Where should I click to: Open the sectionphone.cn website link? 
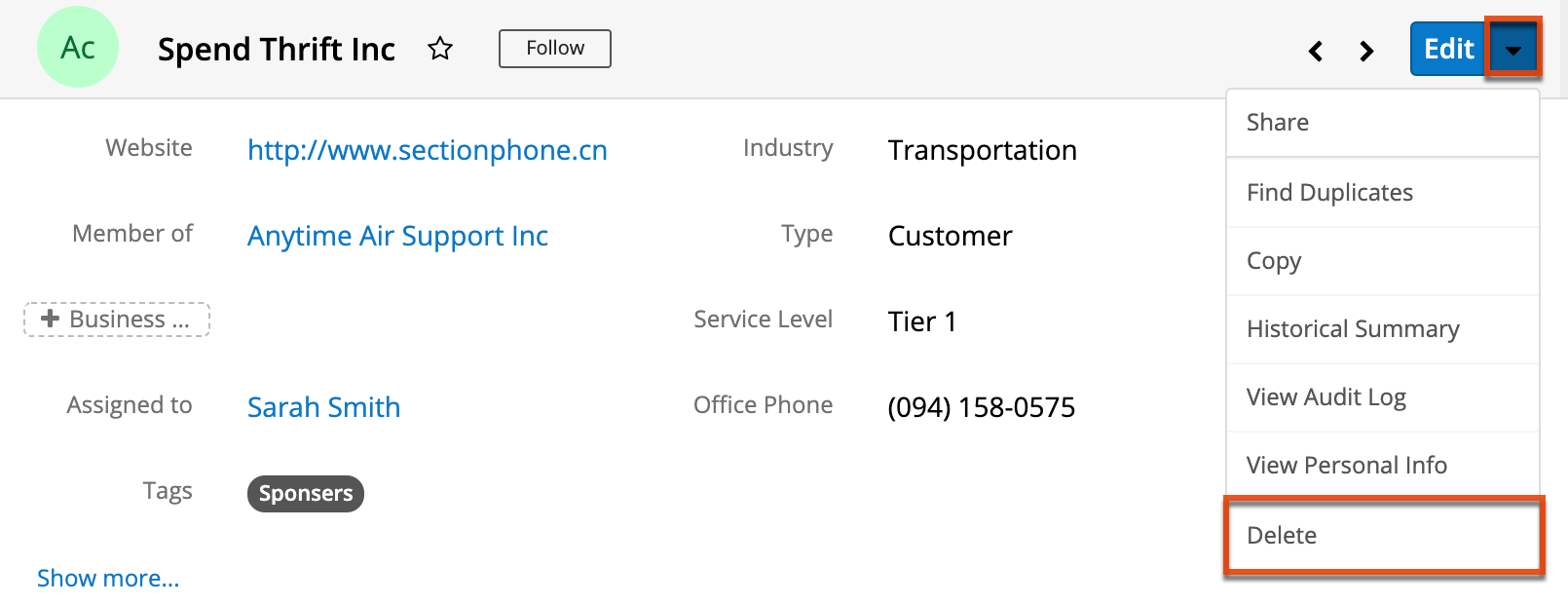[x=427, y=149]
